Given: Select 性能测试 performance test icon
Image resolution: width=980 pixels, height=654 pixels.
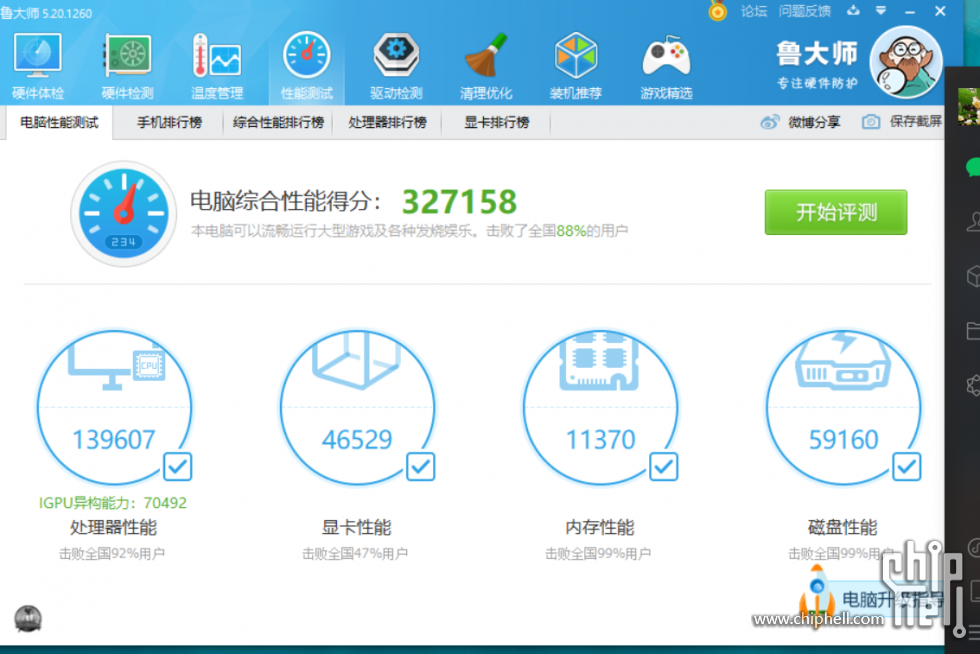Looking at the screenshot, I should (306, 66).
